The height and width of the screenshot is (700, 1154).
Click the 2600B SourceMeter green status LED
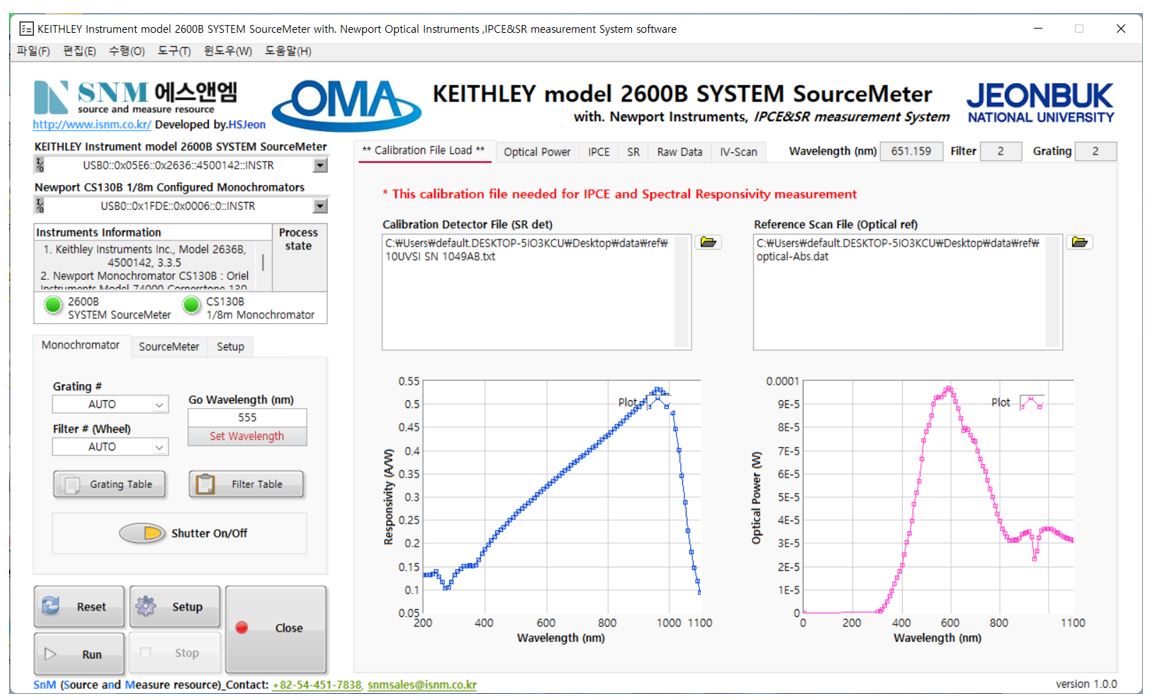(53, 307)
